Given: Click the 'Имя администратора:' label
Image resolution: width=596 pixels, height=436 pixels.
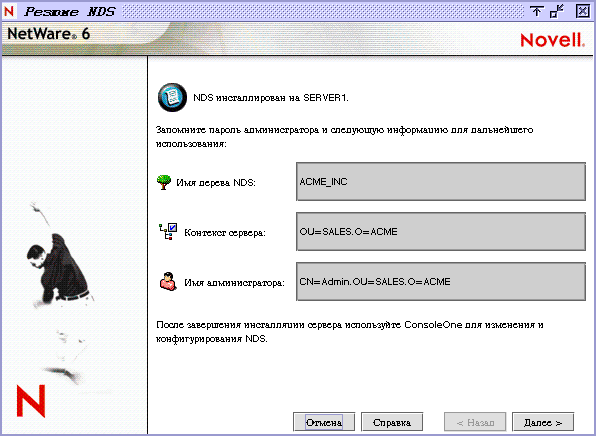Looking at the screenshot, I should coord(235,283).
